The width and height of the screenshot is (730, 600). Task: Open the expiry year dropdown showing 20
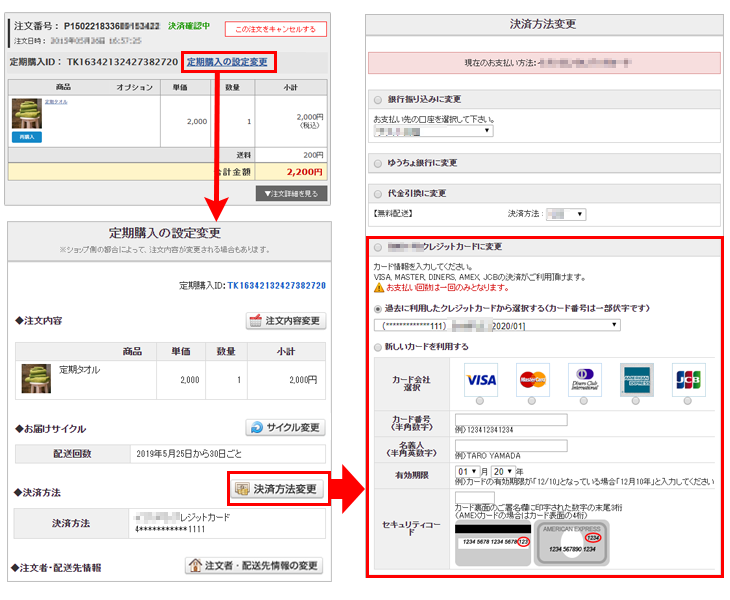(503, 472)
